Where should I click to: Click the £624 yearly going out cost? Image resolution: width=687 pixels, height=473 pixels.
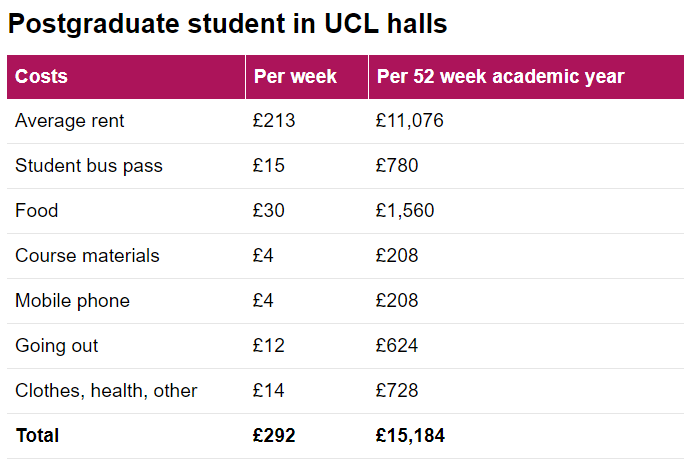click(397, 346)
